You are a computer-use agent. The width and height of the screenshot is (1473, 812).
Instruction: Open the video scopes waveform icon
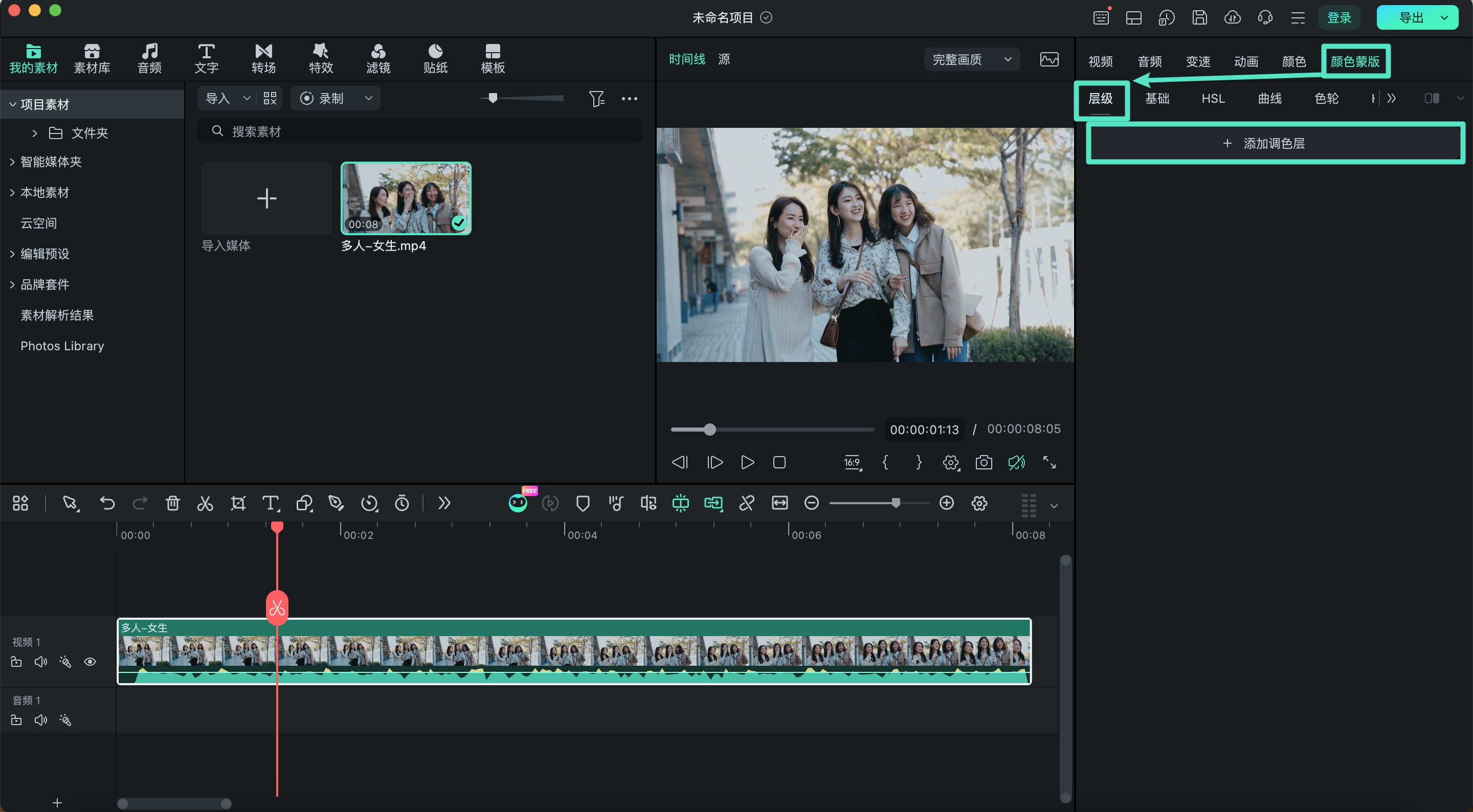[x=1050, y=59]
